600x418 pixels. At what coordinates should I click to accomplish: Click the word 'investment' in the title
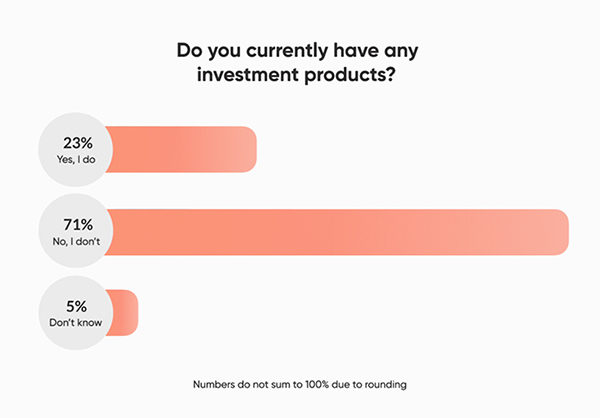248,74
